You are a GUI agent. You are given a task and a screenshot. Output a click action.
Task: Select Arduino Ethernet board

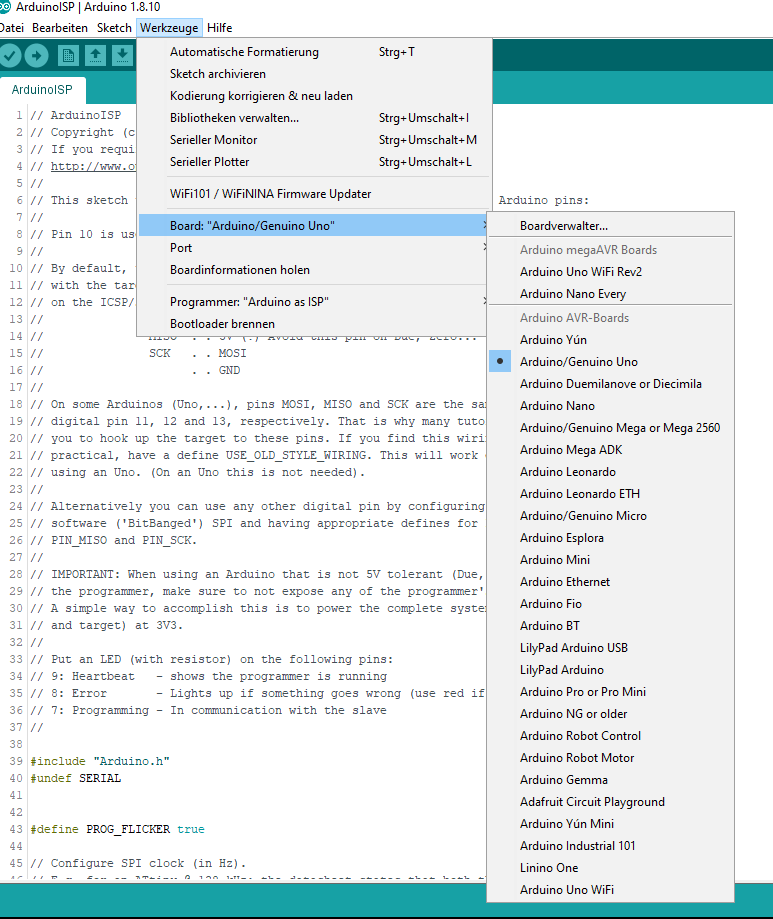click(x=611, y=581)
